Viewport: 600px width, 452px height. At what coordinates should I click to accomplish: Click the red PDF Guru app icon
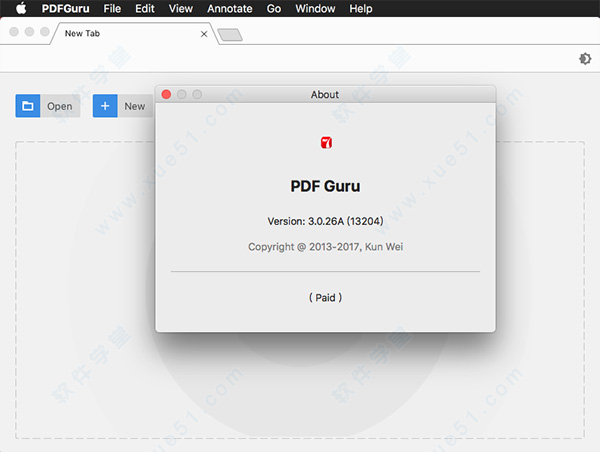point(326,143)
